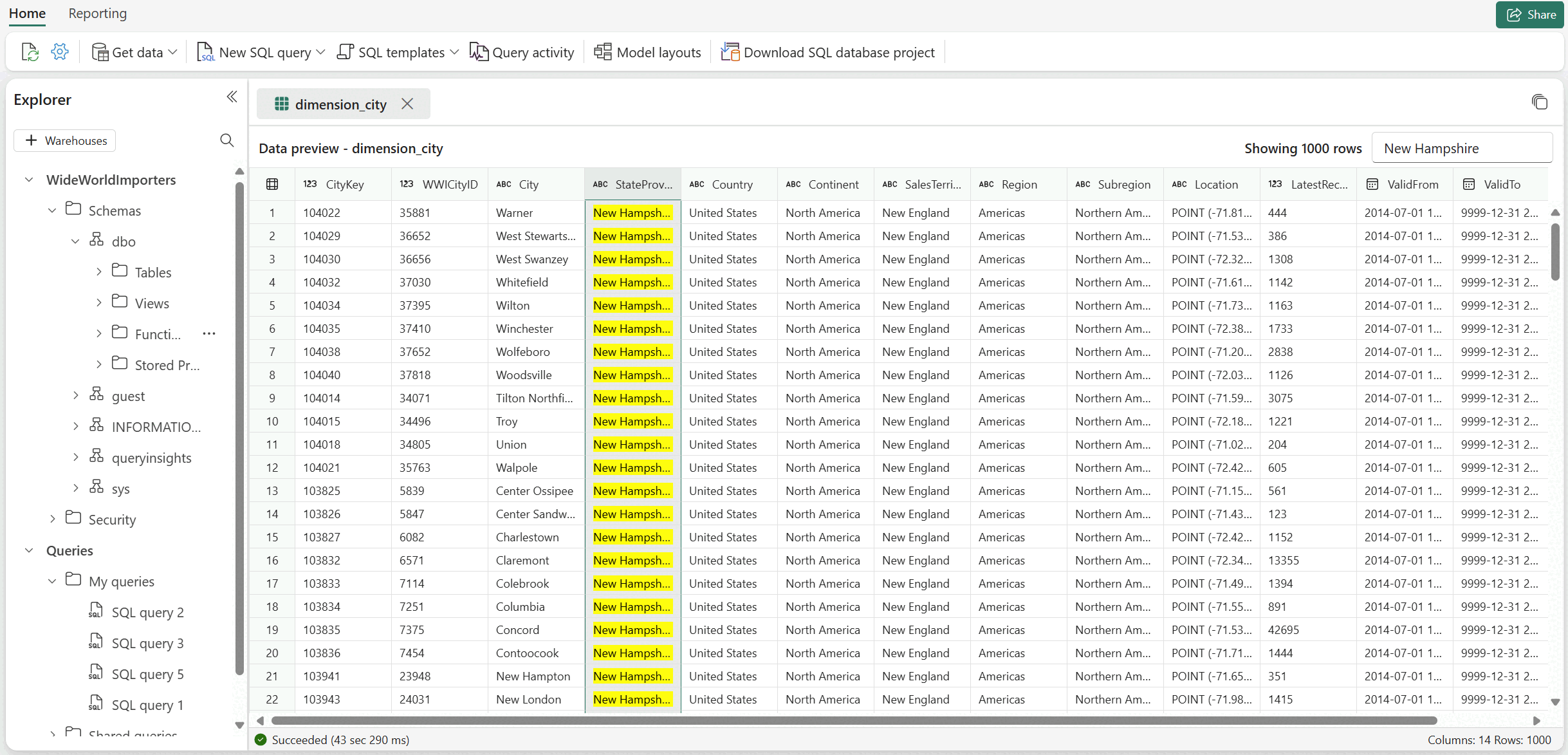Click the add Warehouses button
The image size is (1568, 755).
(65, 140)
